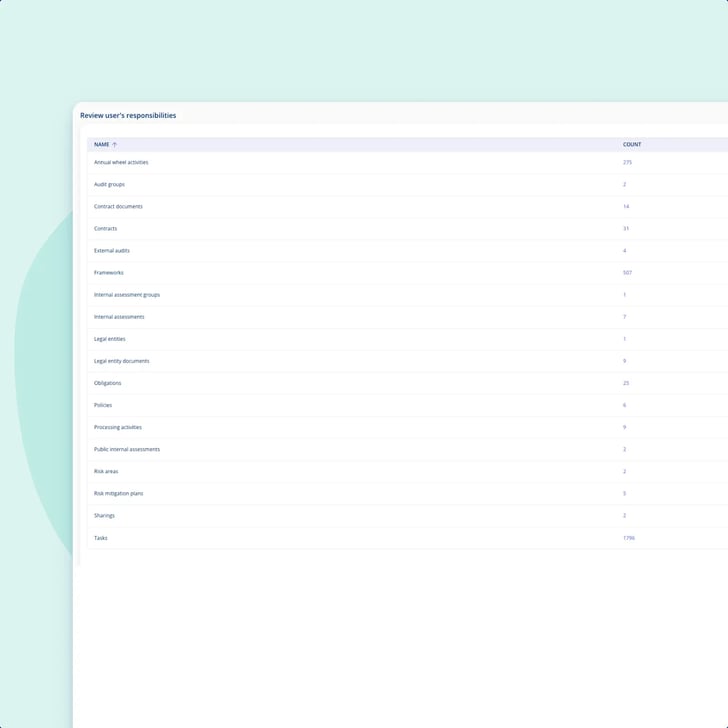Select the Internal assessments count value
This screenshot has width=728, height=728.
click(624, 317)
